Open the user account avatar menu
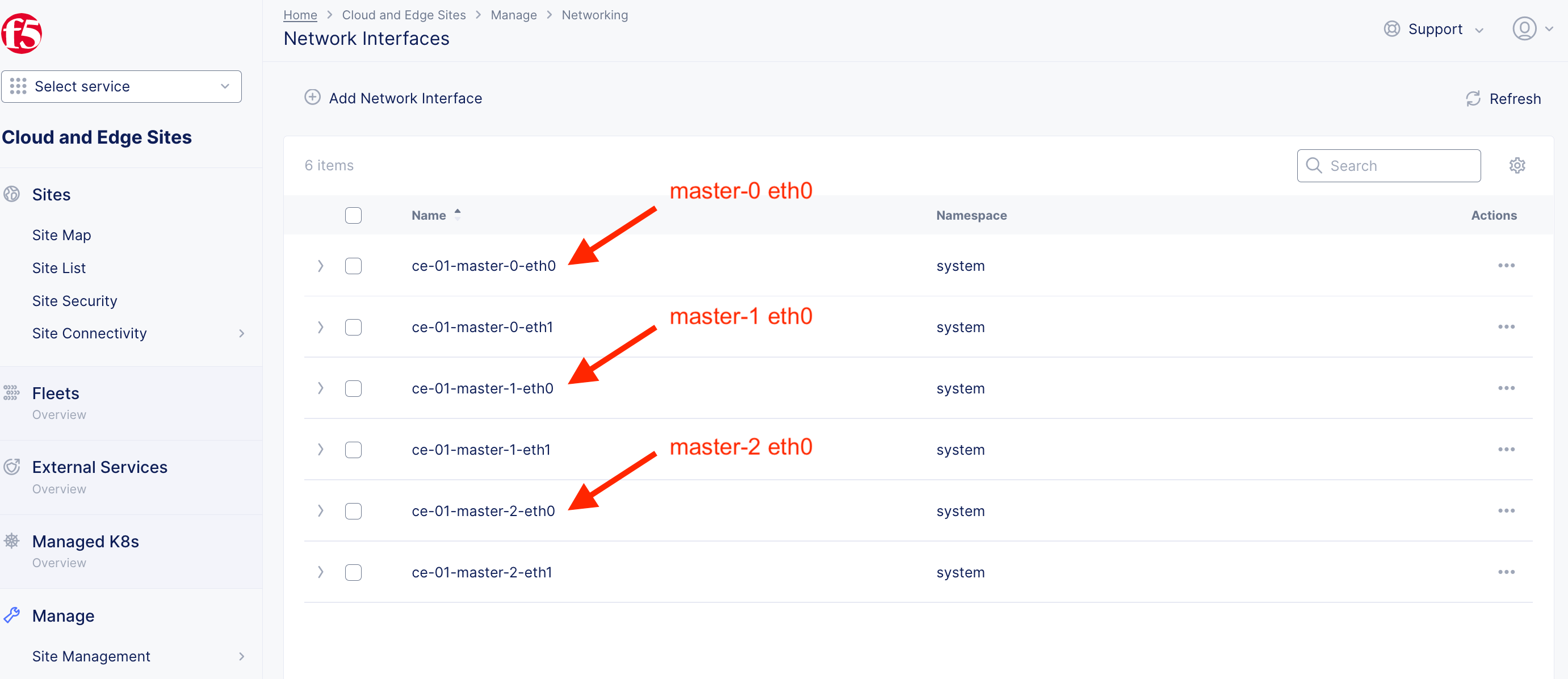 [x=1524, y=28]
